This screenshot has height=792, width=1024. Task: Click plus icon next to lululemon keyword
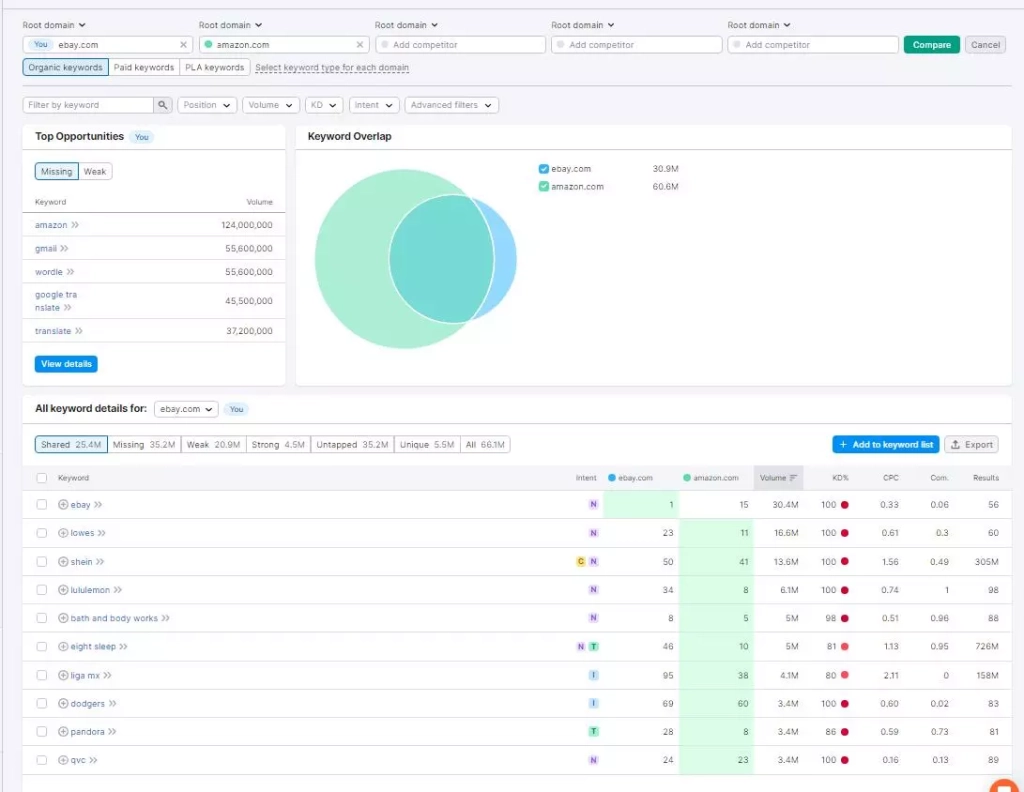(63, 590)
